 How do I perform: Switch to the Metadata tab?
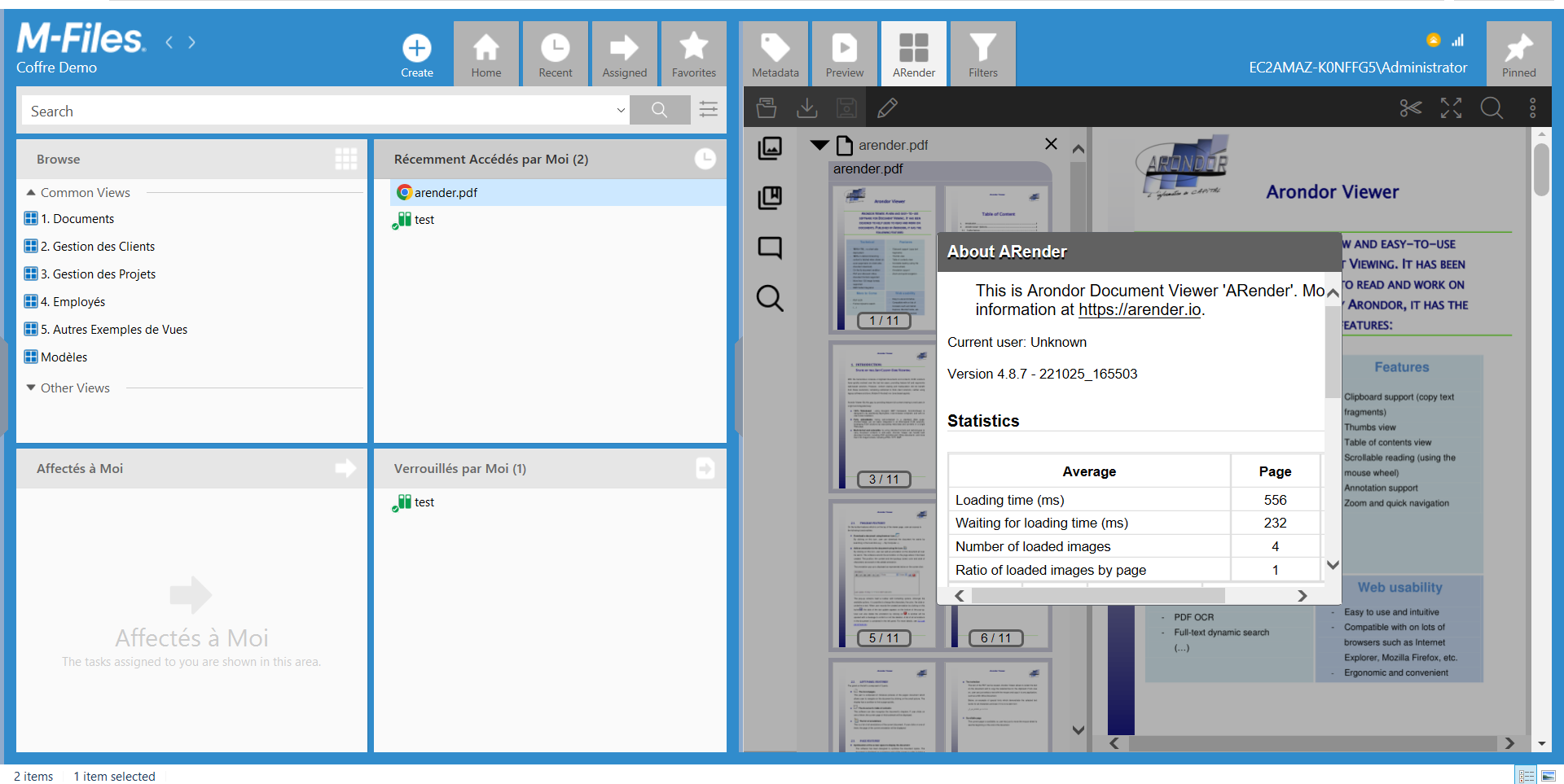775,54
